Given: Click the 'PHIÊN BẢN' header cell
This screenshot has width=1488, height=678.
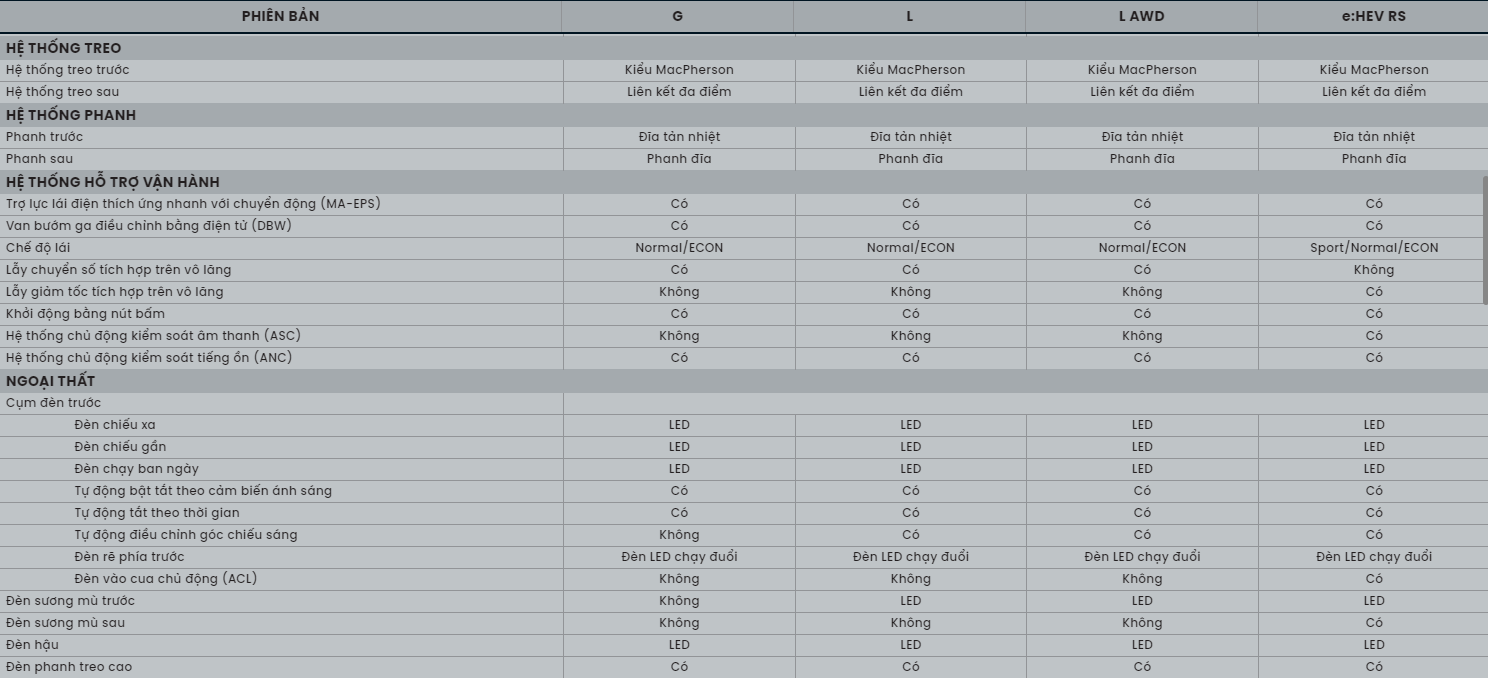Looking at the screenshot, I should point(280,16).
